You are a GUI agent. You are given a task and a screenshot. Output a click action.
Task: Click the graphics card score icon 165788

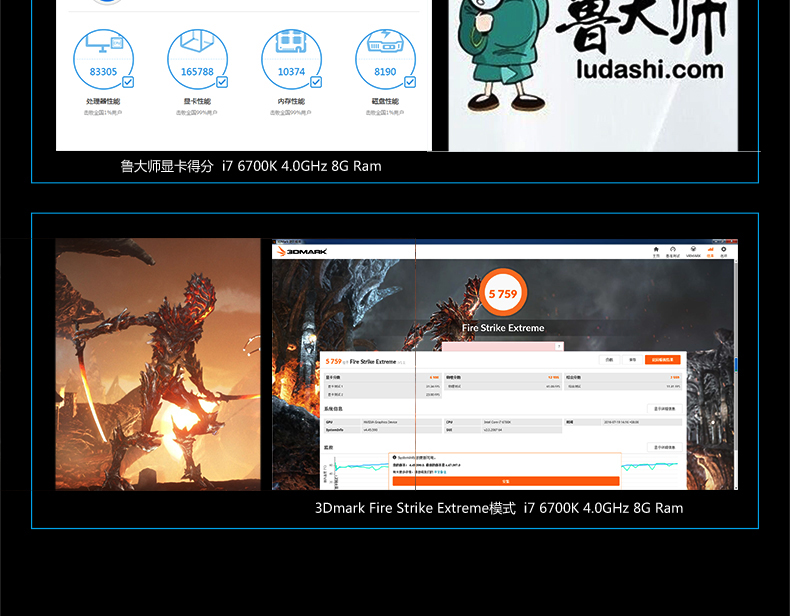point(198,59)
